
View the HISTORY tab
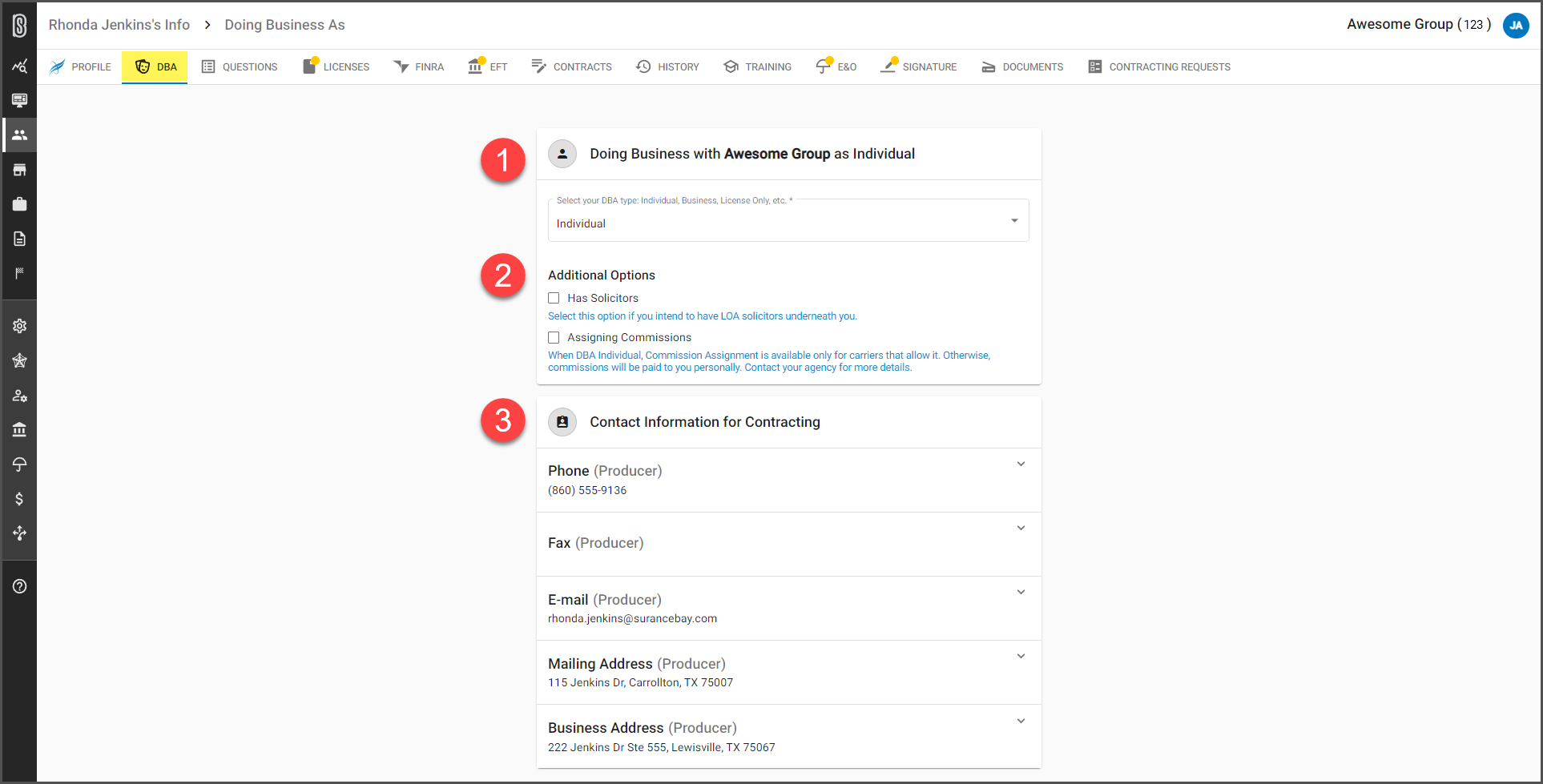tap(667, 67)
